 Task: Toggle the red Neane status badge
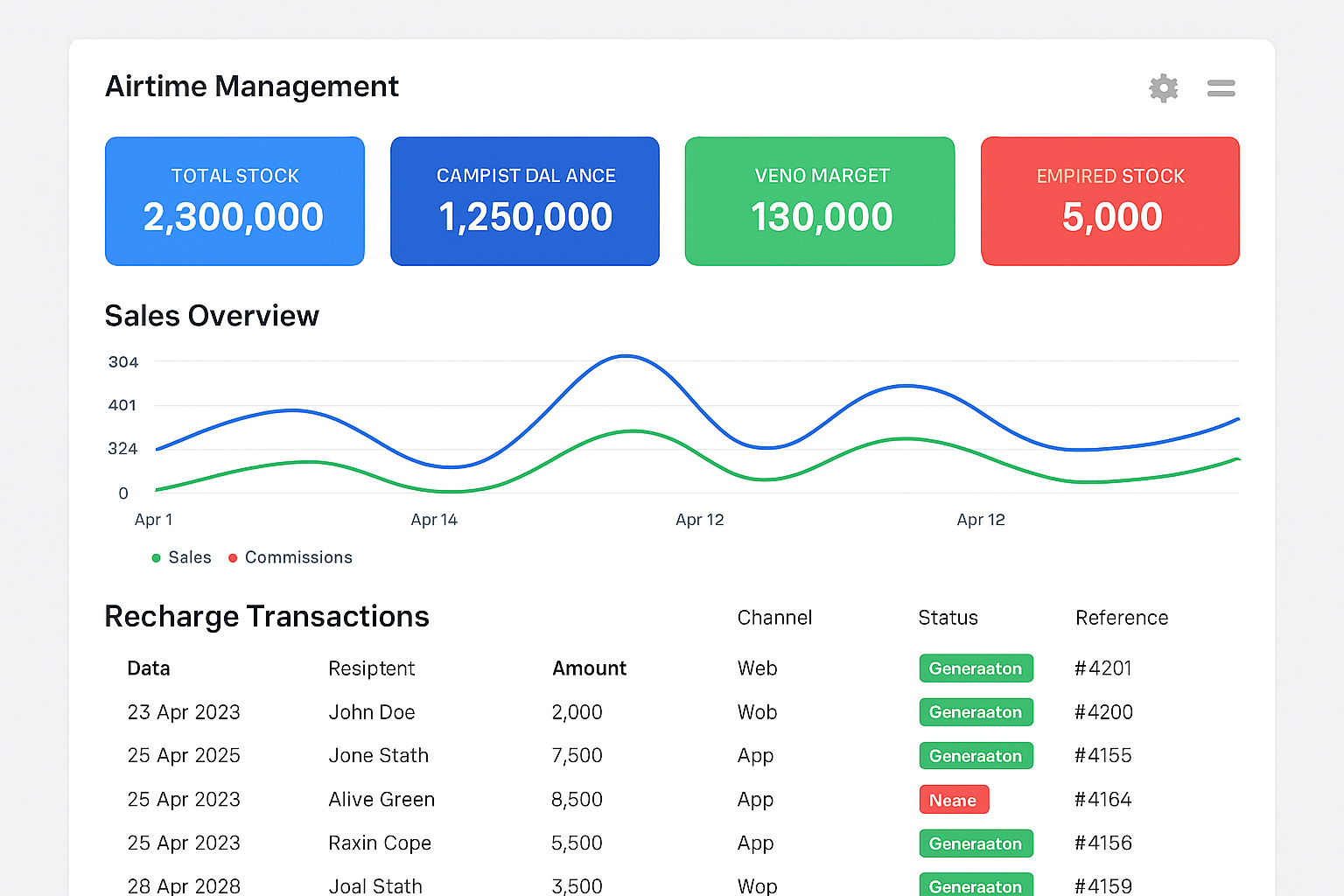[x=954, y=799]
